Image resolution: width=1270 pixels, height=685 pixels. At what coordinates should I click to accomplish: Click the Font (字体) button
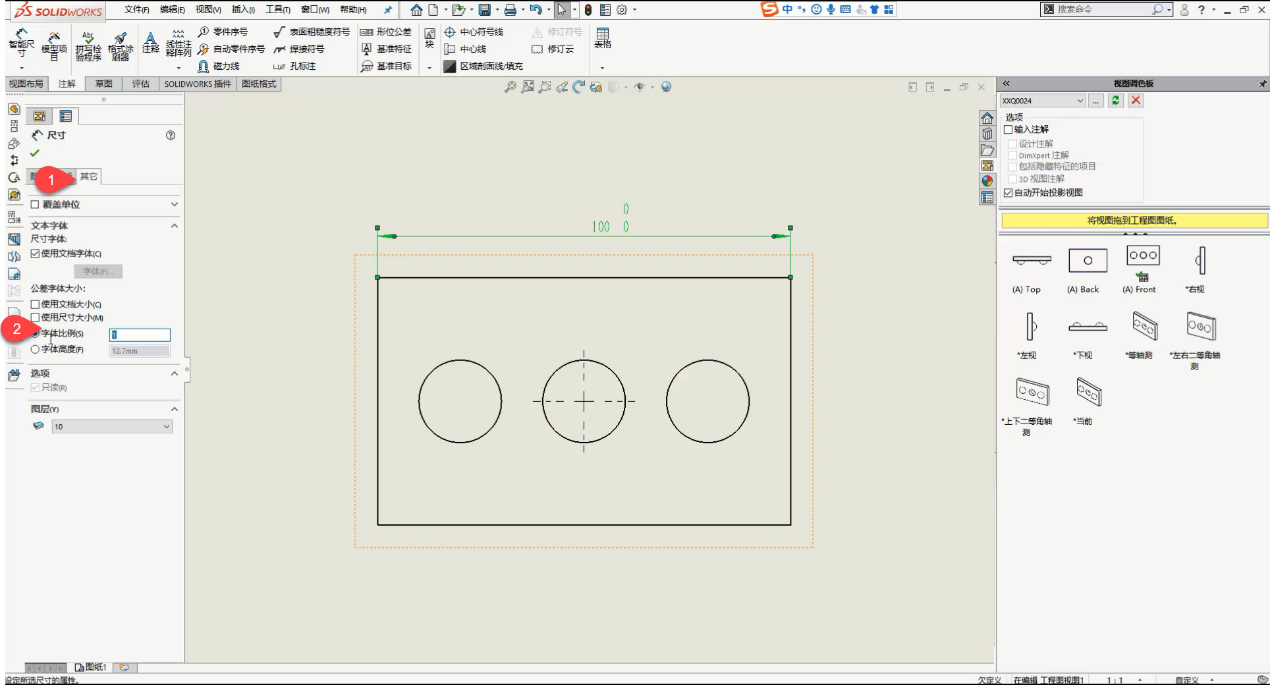point(98,271)
